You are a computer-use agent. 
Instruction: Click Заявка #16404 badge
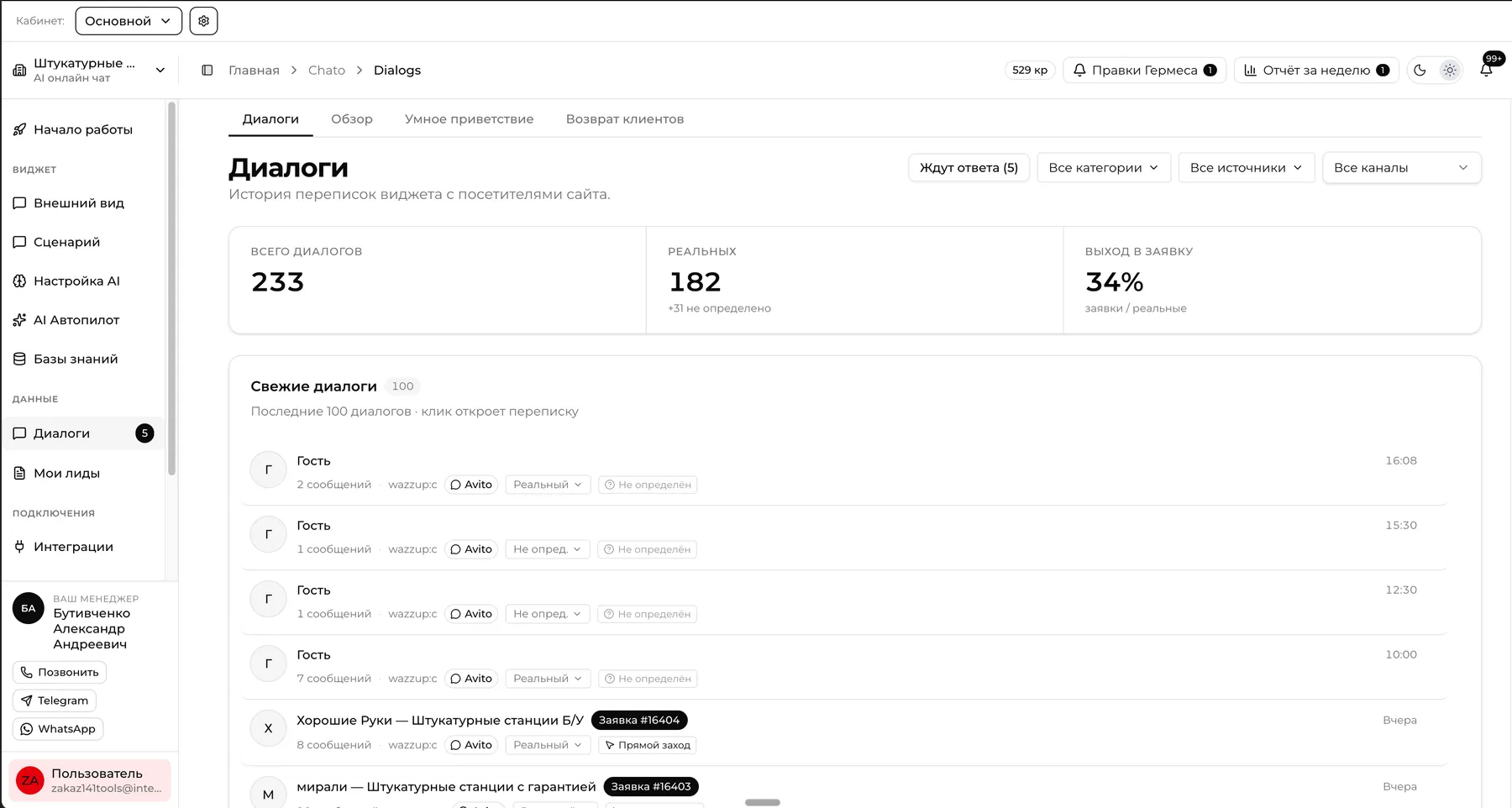[639, 721]
